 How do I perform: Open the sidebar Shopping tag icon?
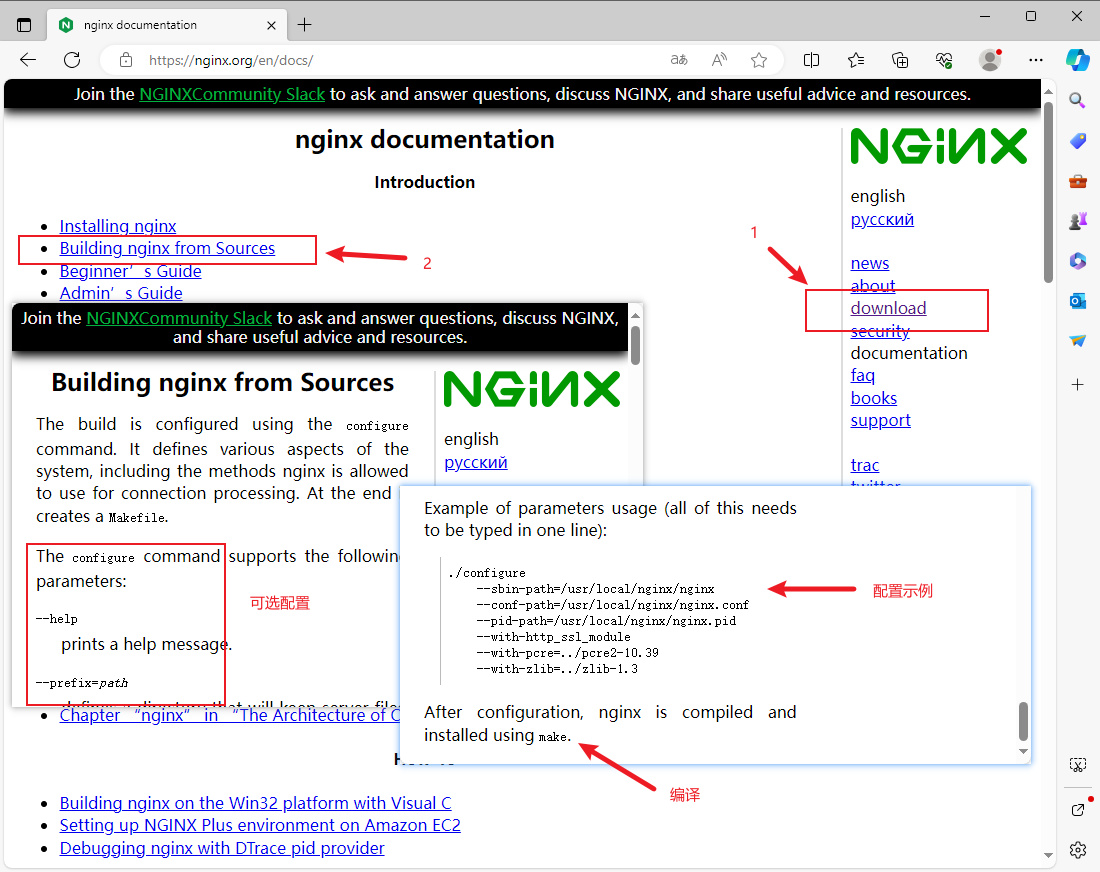click(1078, 141)
